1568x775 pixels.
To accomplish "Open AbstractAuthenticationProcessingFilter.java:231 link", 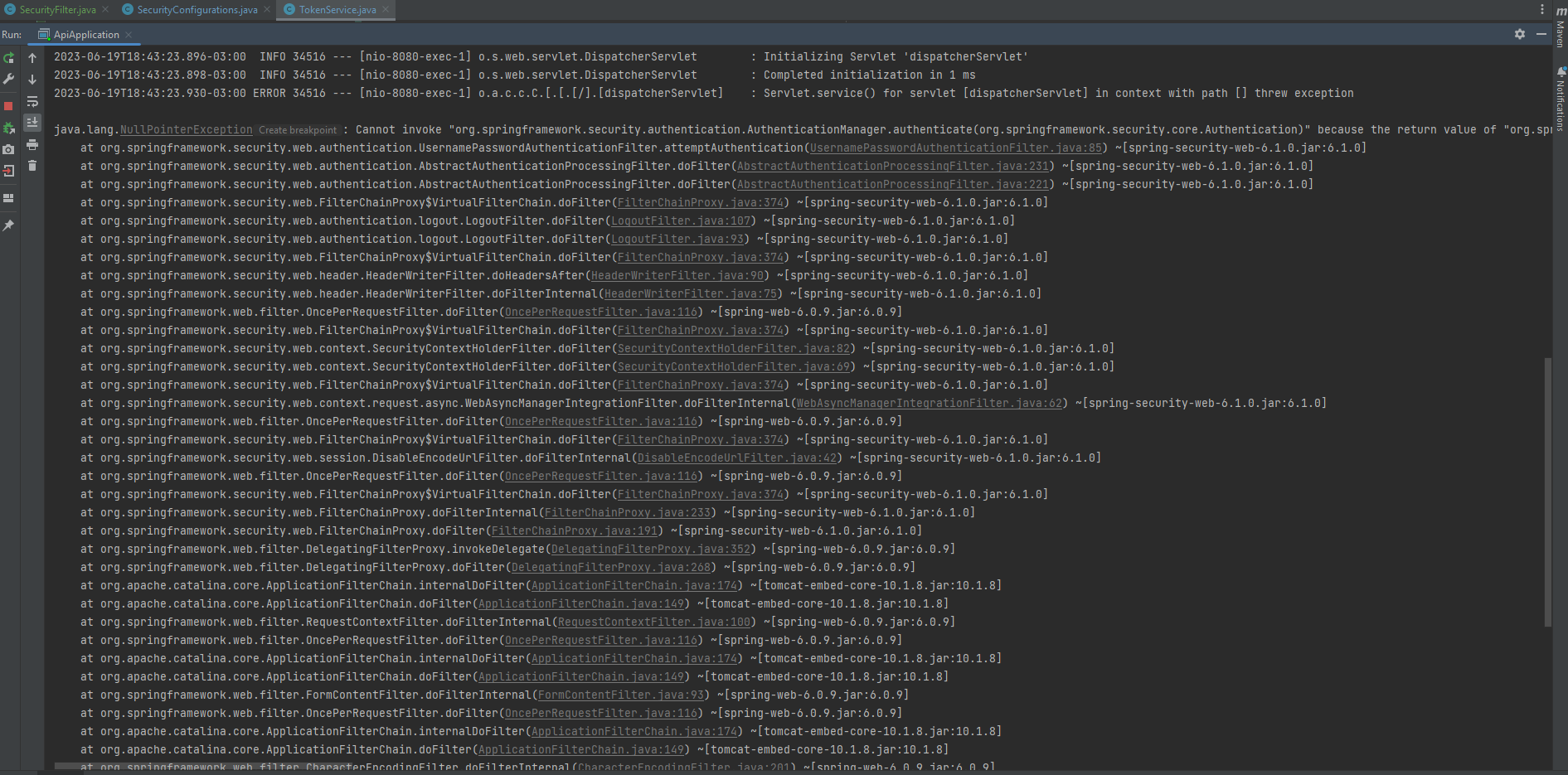I will click(893, 167).
